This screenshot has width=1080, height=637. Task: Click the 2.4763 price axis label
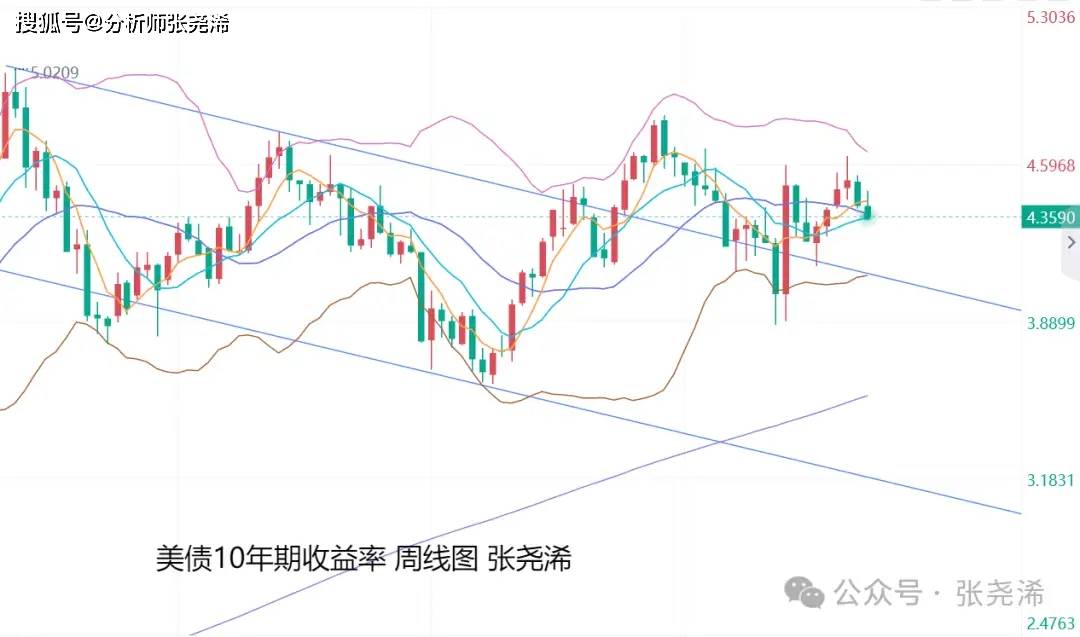click(1050, 624)
